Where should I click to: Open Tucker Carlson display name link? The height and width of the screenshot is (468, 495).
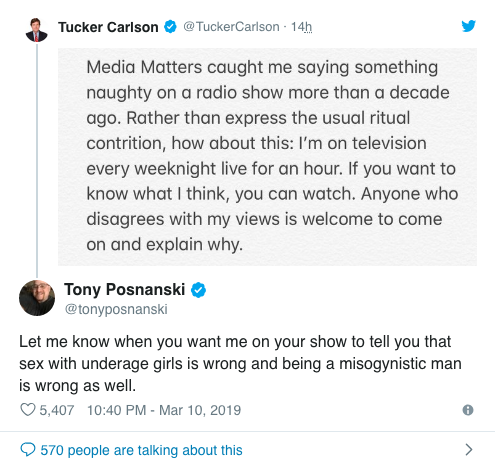108,27
